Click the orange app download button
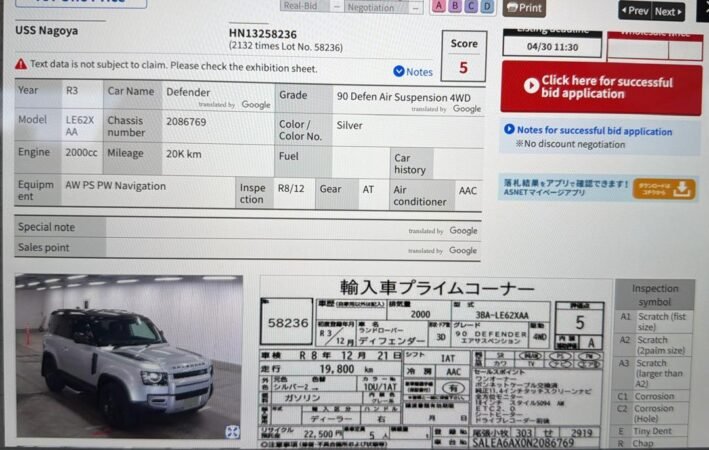The width and height of the screenshot is (709, 450). click(663, 189)
